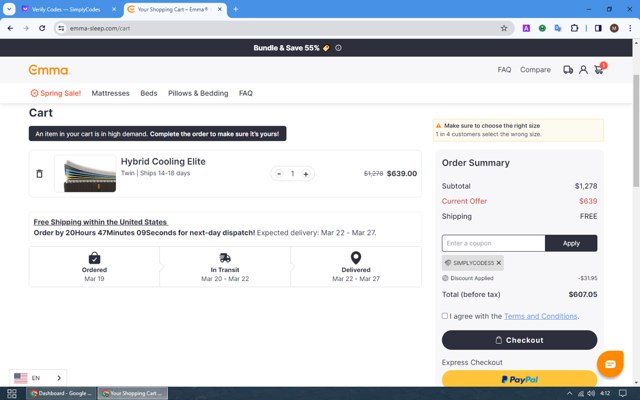Open the Terms and Conditions link
640x400 pixels.
pyautogui.click(x=540, y=316)
